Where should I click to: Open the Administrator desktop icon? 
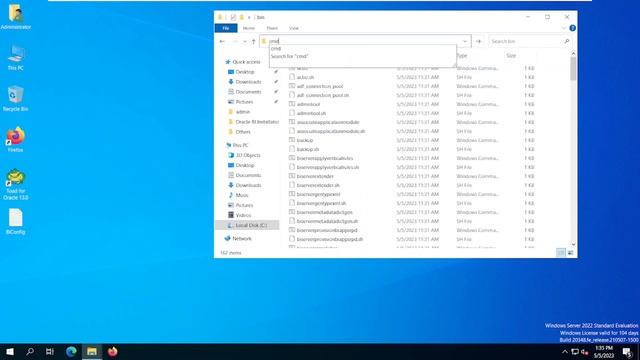point(16,17)
